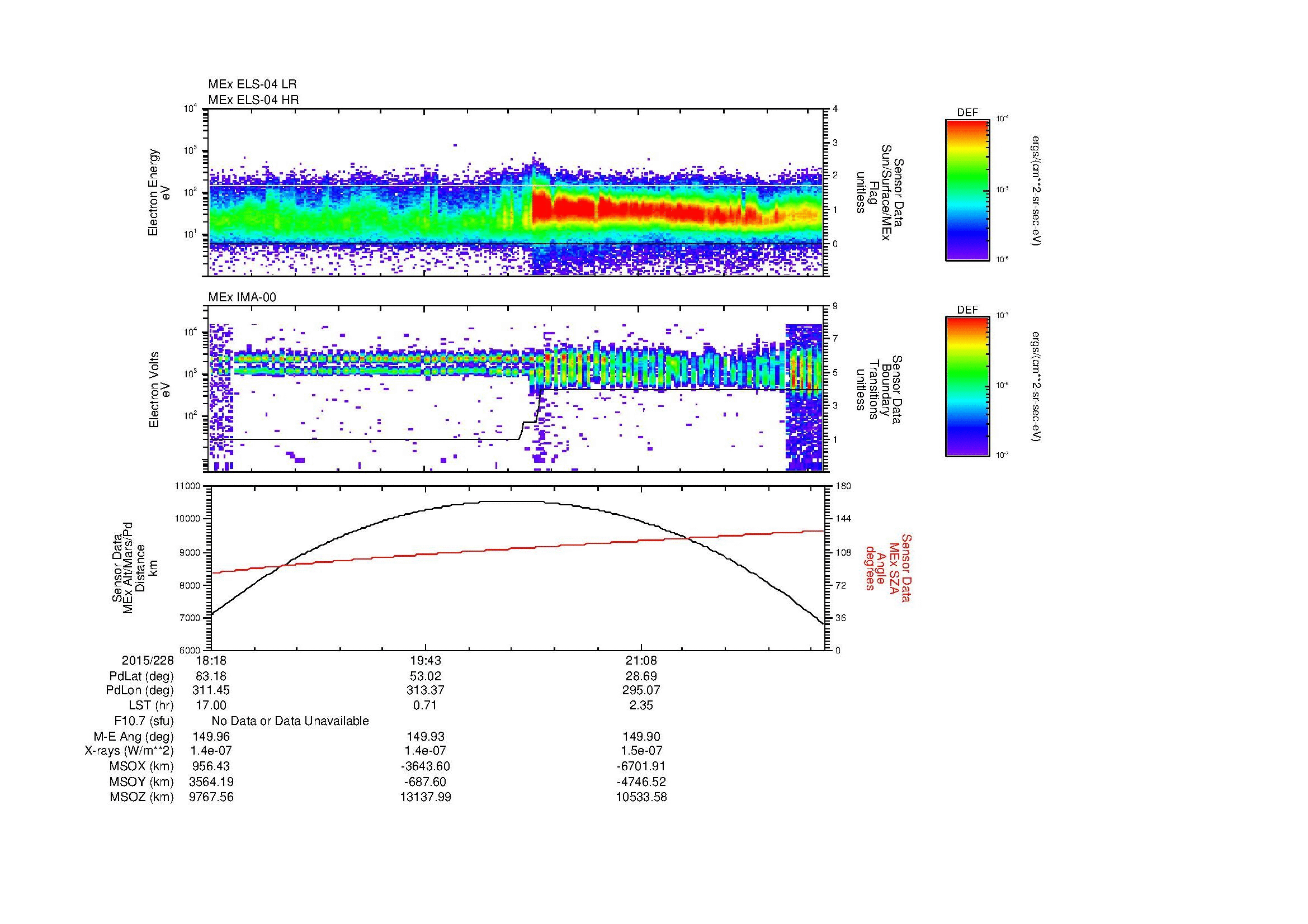Click the 'MSOX (km)' row label

tap(142, 766)
